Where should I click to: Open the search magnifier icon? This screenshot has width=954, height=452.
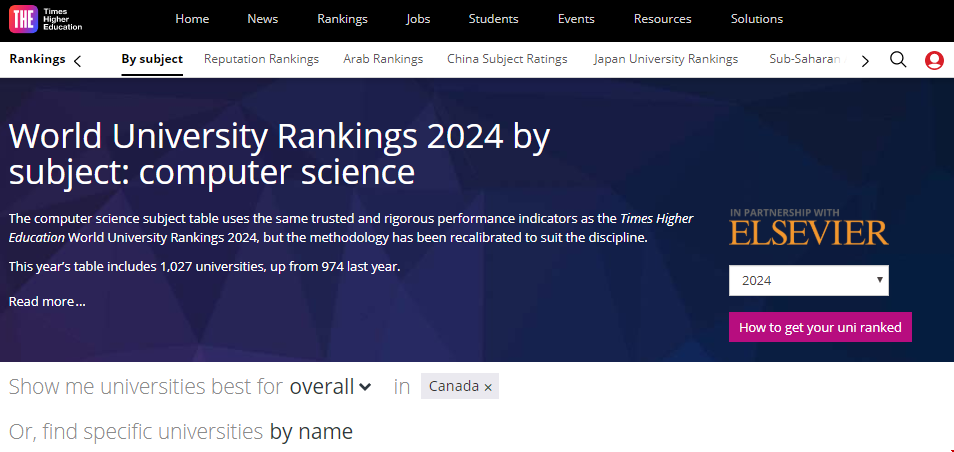[x=898, y=60]
